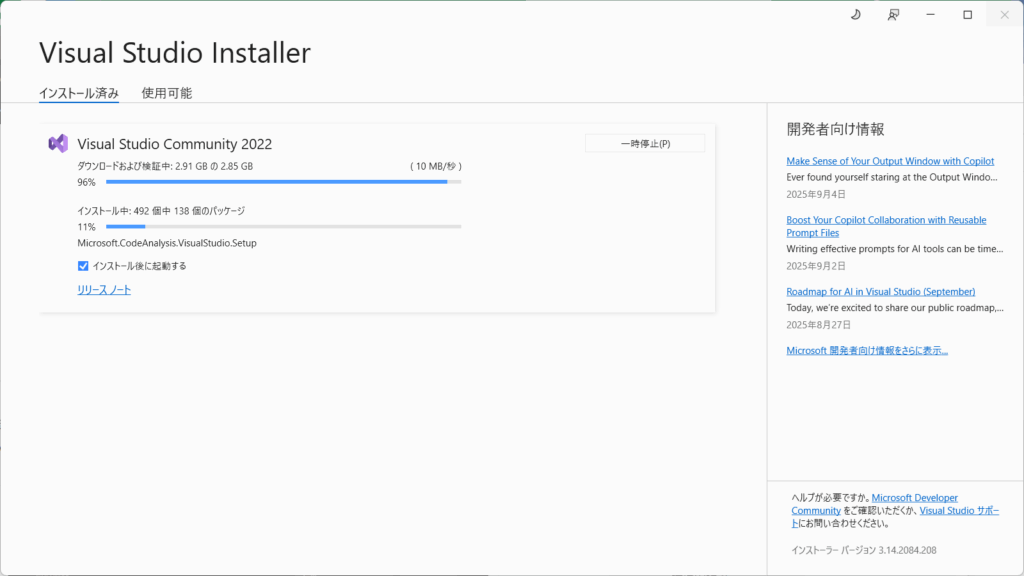Image resolution: width=1024 pixels, height=576 pixels.
Task: Click ダウンロードおよび検証中 status text
Action: (165, 166)
